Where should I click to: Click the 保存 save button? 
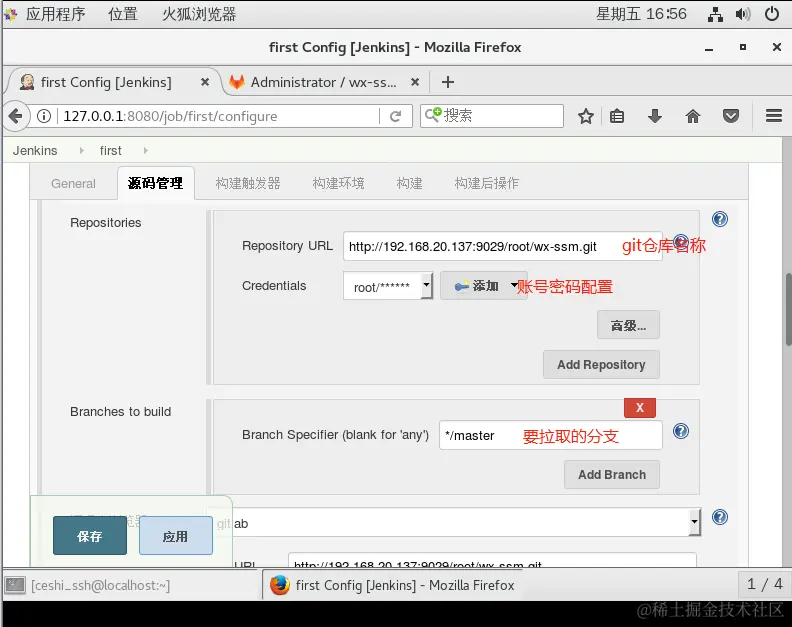pos(90,536)
